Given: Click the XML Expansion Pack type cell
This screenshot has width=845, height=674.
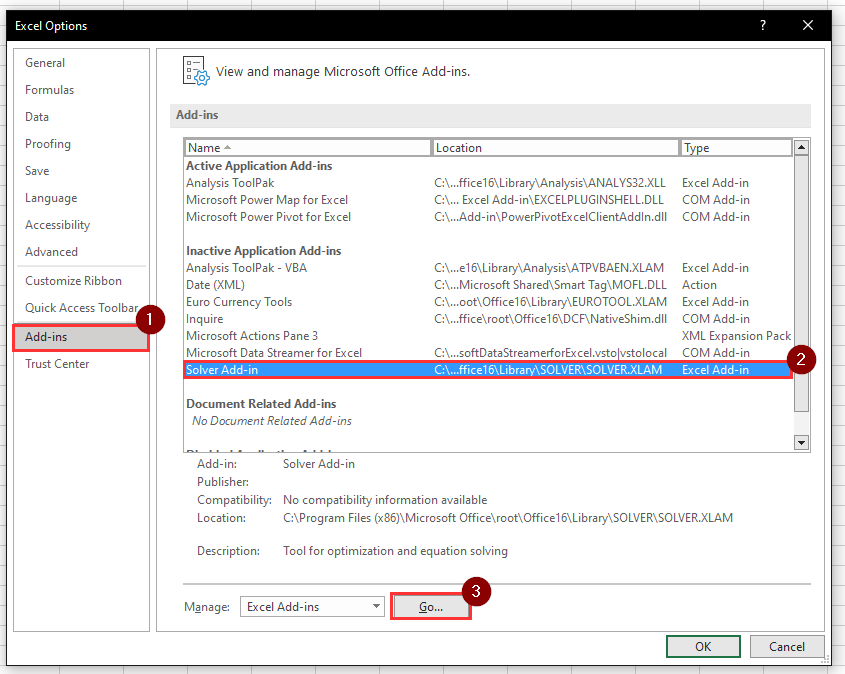Looking at the screenshot, I should tap(736, 336).
